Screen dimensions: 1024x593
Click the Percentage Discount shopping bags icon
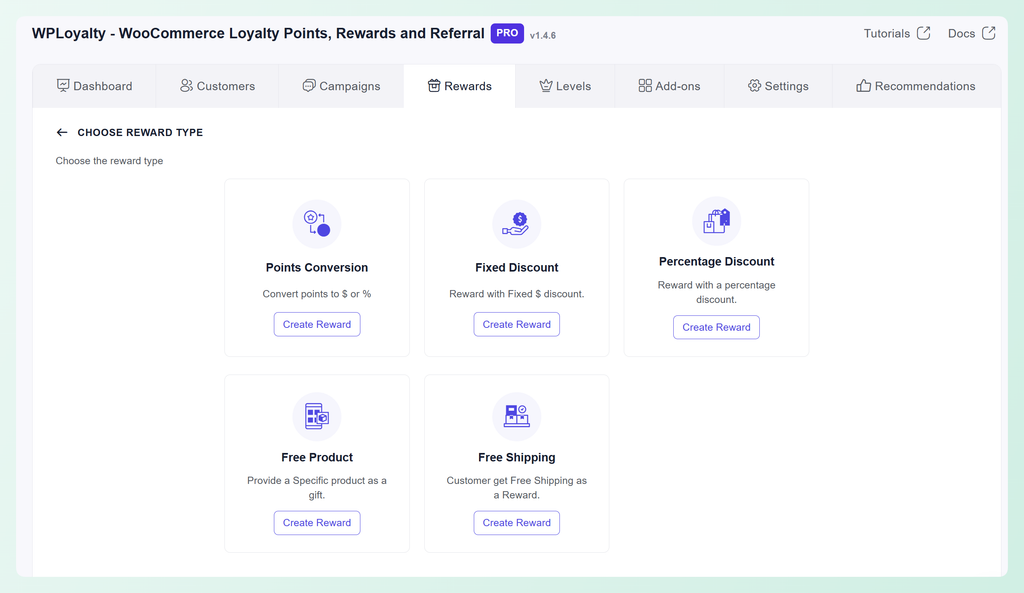[716, 221]
